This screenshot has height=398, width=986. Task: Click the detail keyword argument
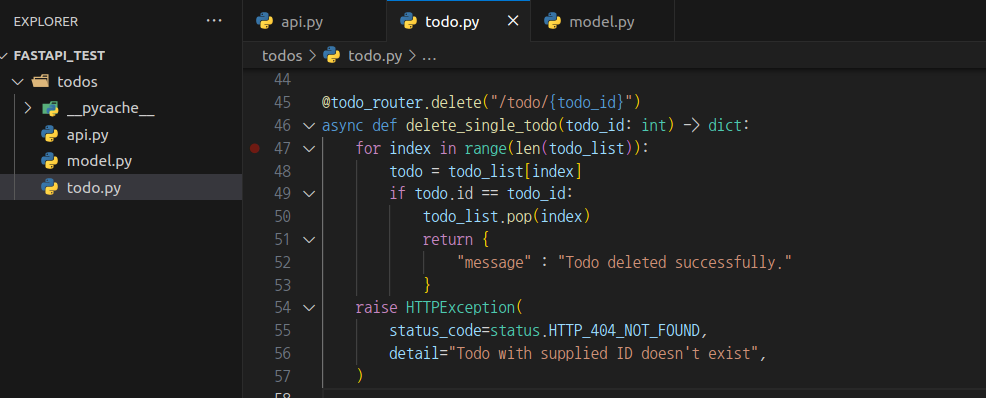pyautogui.click(x=414, y=353)
